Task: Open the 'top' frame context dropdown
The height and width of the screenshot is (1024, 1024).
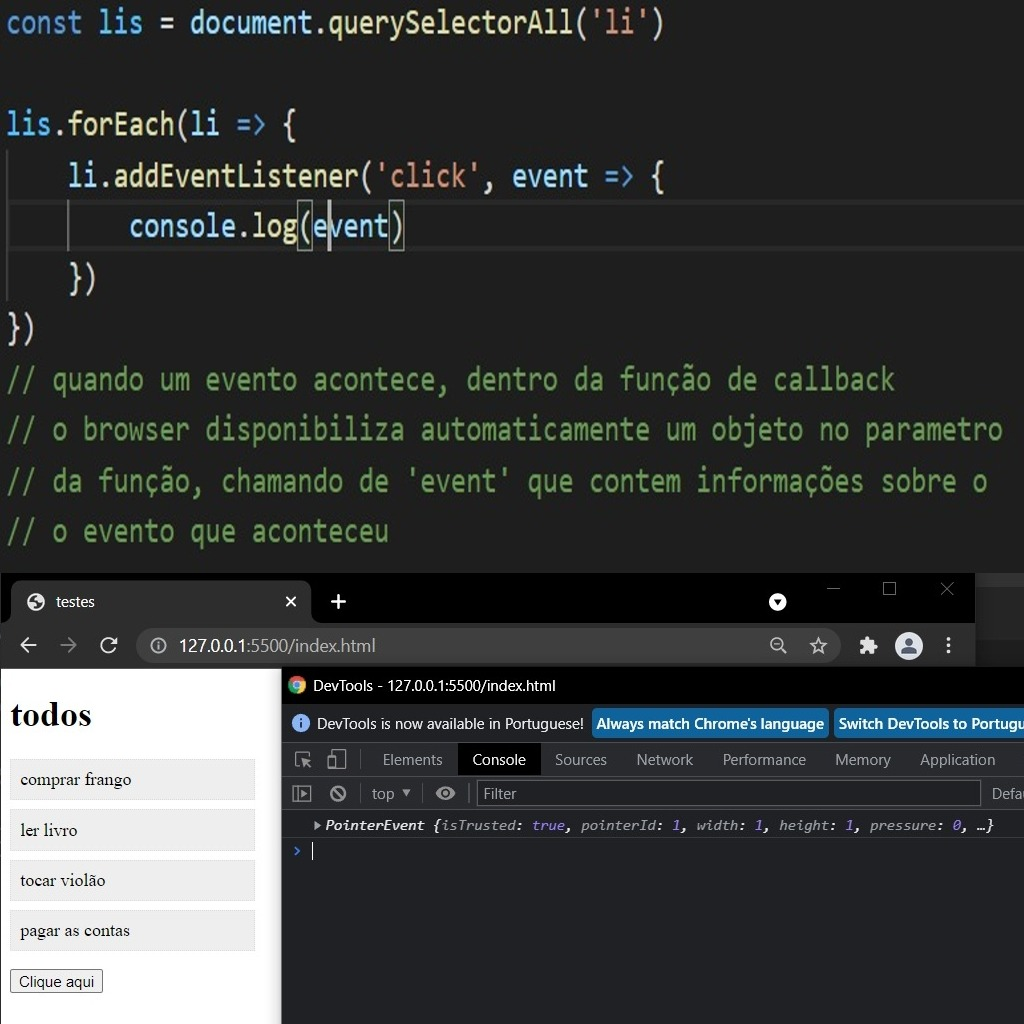Action: tap(389, 793)
